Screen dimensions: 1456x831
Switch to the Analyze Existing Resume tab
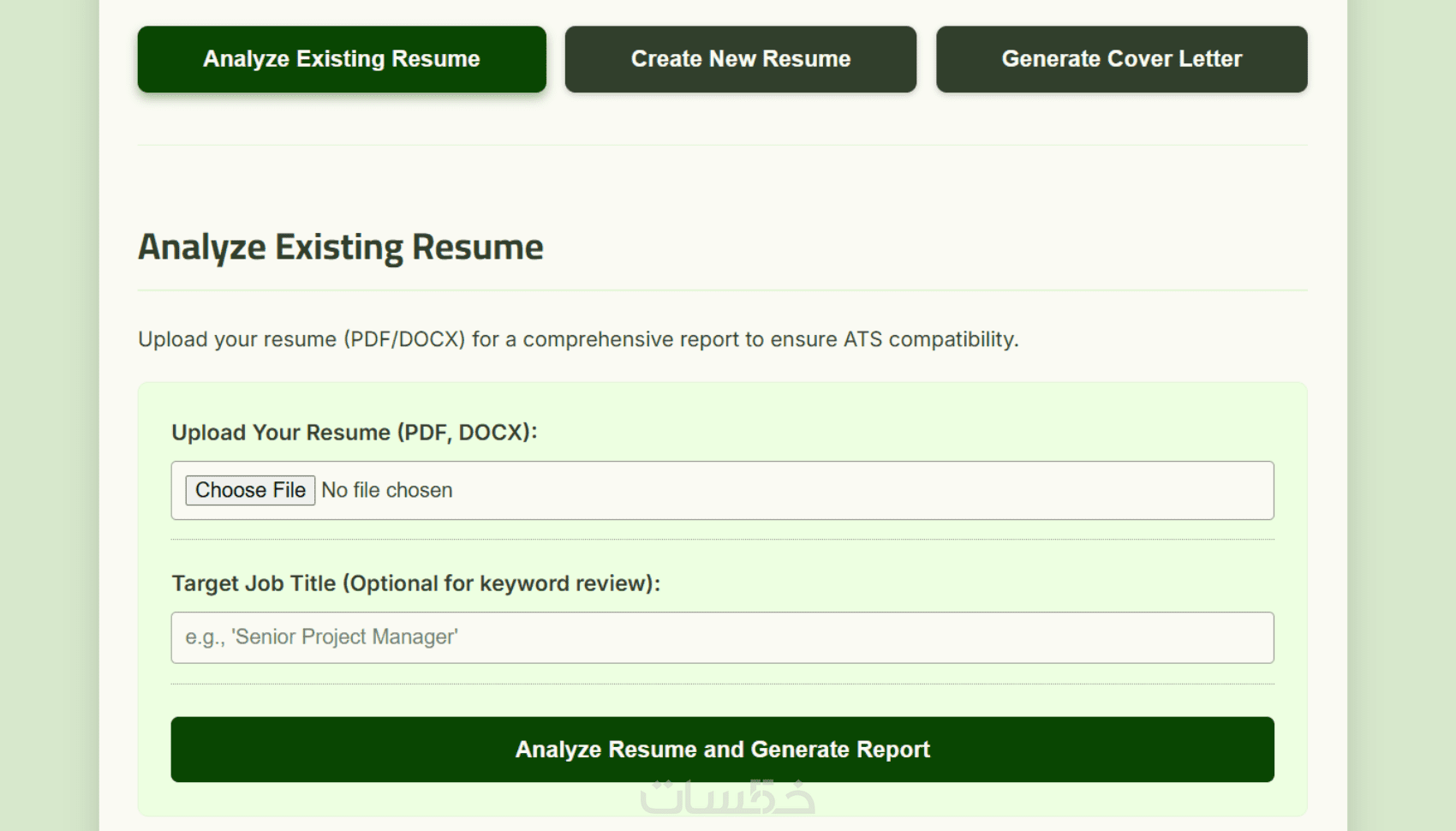341,59
